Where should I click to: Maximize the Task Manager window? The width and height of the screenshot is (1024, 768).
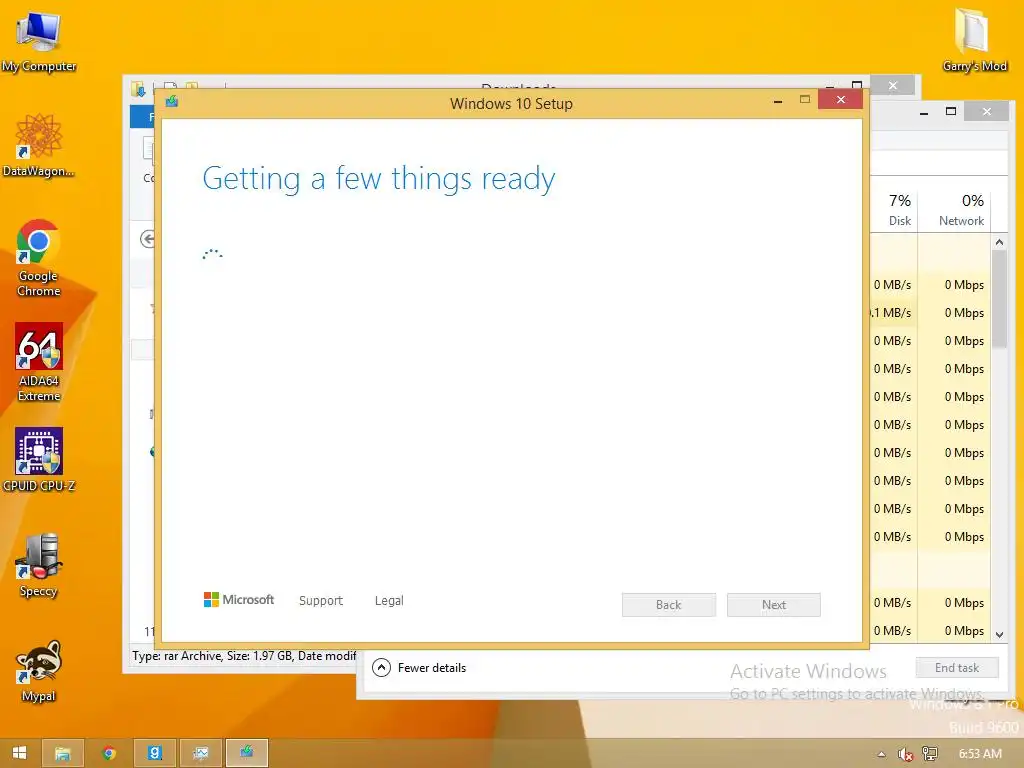951,112
